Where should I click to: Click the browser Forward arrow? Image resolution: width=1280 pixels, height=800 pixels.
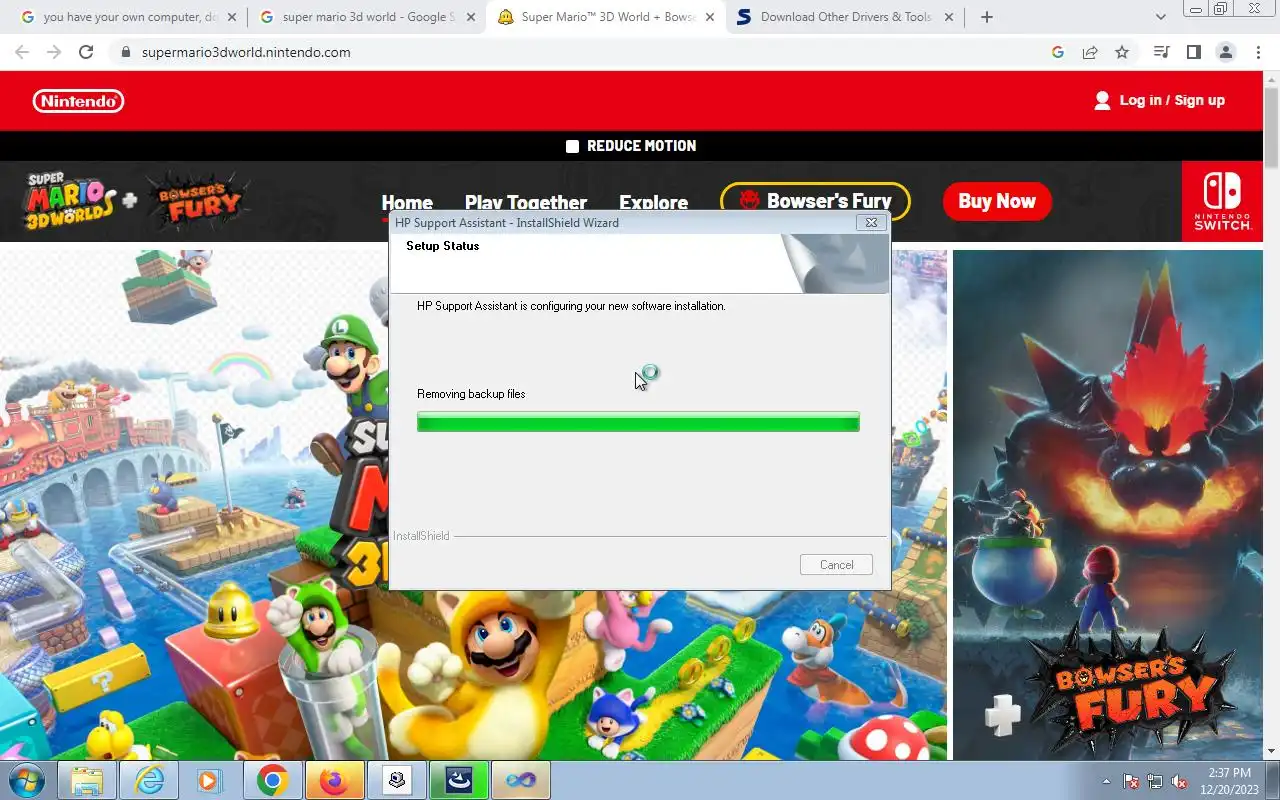point(54,52)
